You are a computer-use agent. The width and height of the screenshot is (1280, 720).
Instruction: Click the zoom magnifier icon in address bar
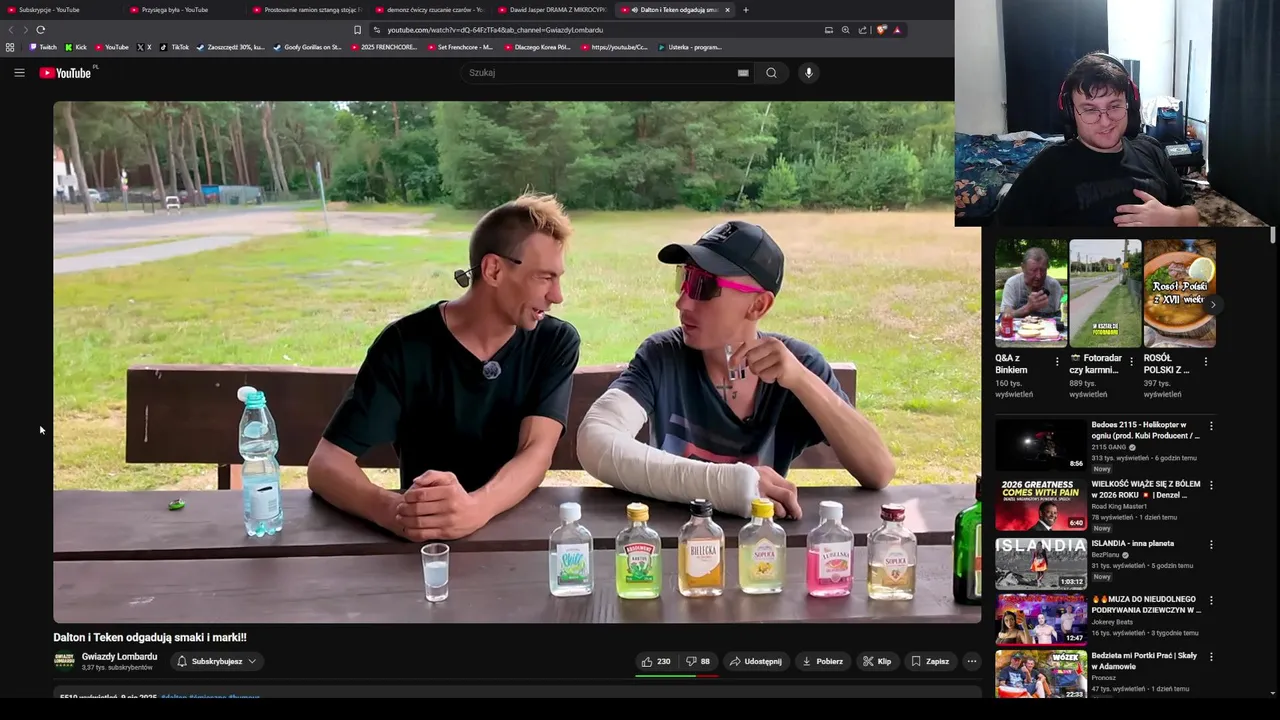845,30
